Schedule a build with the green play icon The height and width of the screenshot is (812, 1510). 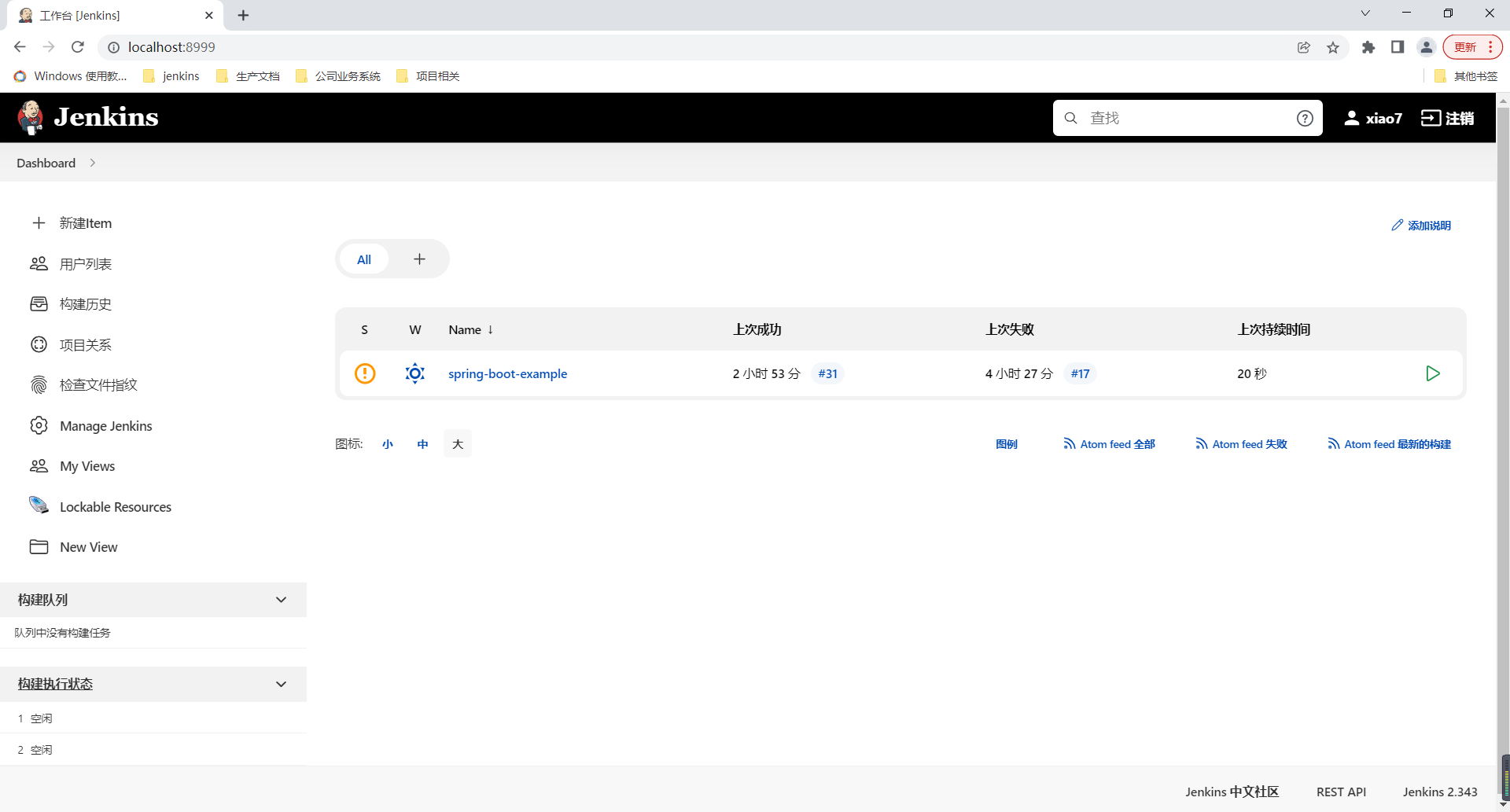click(x=1432, y=373)
